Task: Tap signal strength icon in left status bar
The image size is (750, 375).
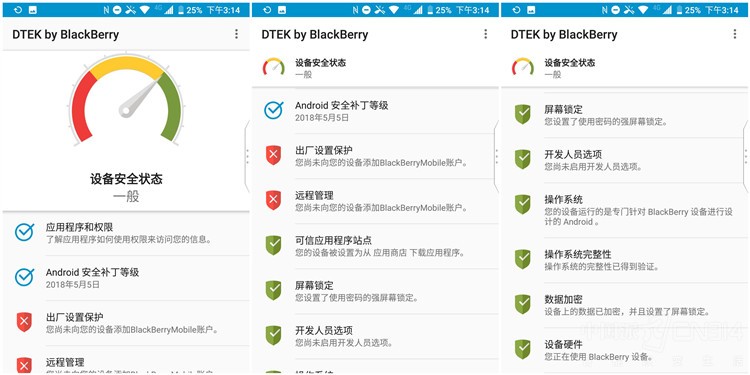Action: click(168, 10)
